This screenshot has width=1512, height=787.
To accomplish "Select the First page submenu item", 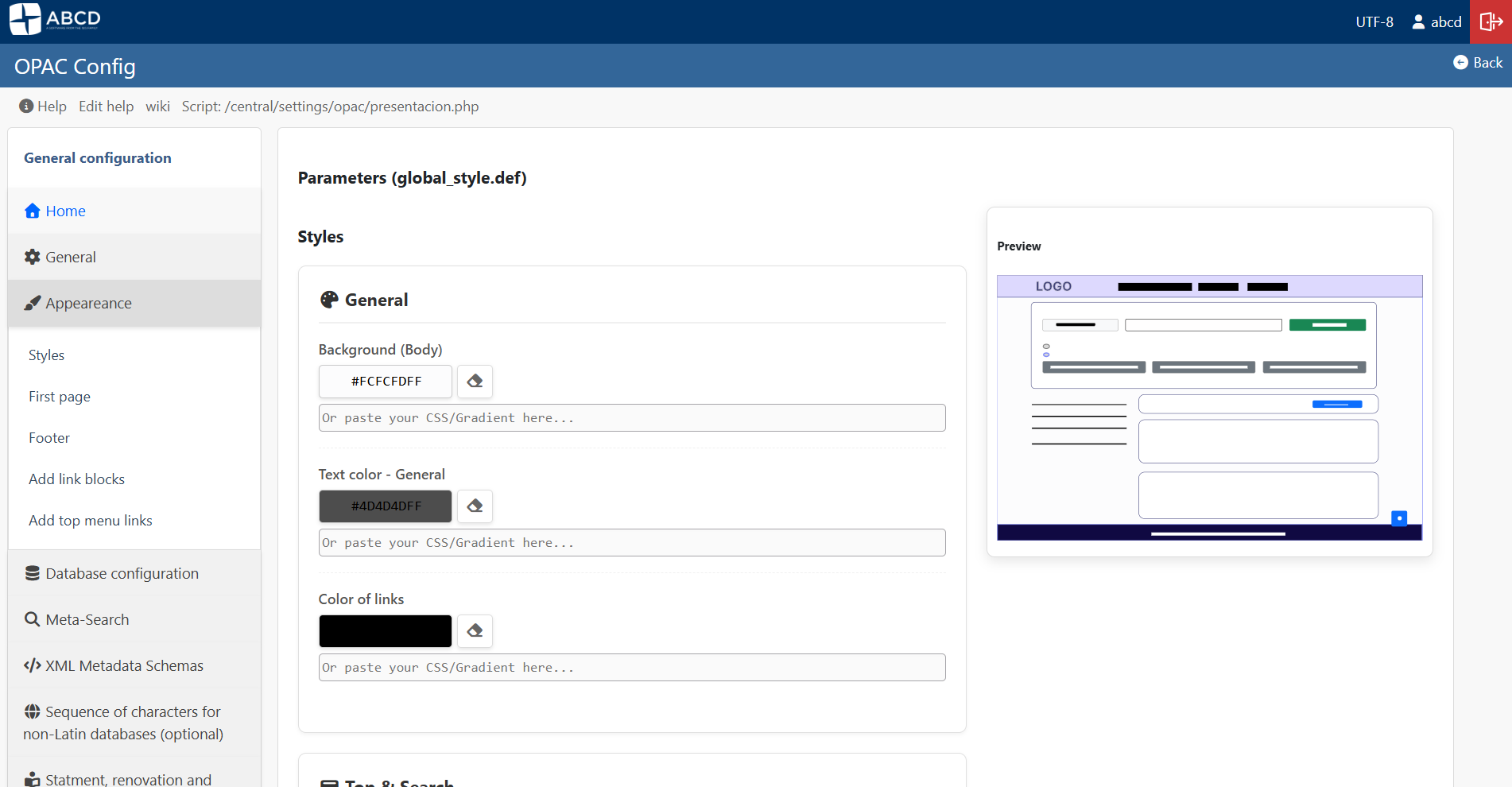I will [60, 397].
